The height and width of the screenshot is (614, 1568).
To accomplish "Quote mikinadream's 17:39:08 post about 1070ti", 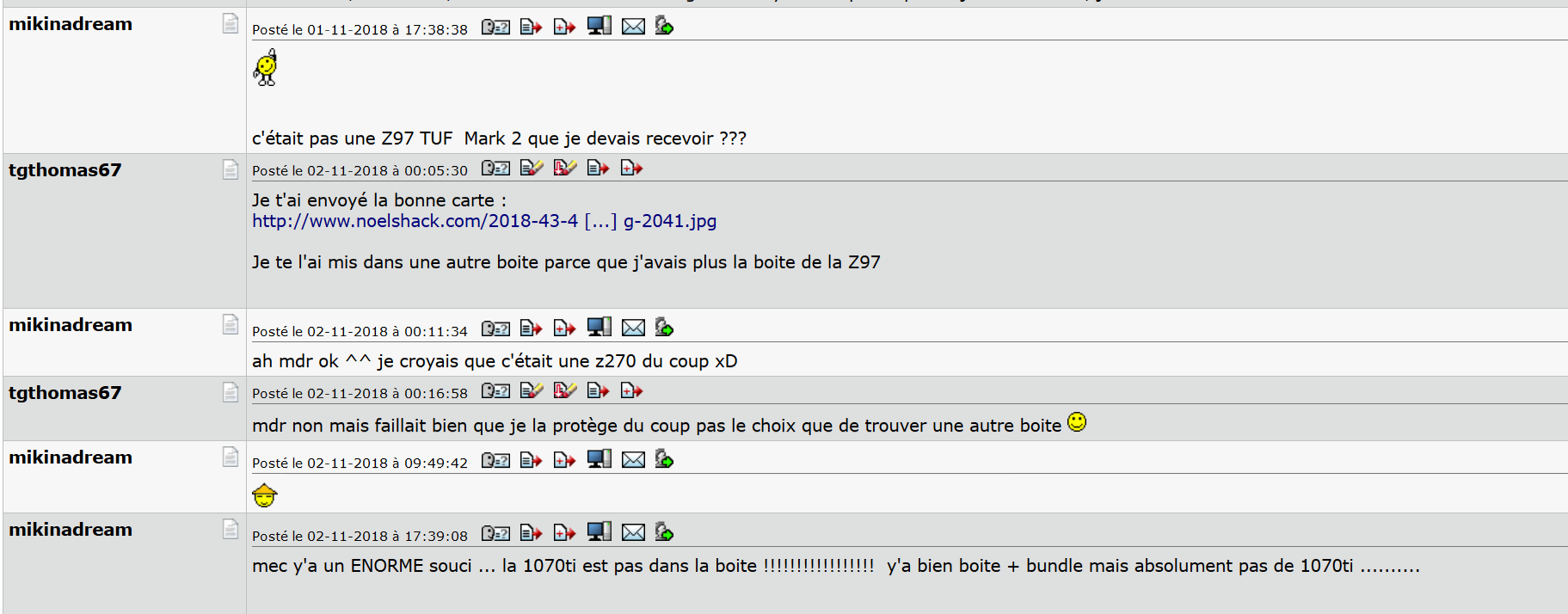I will pos(531,533).
